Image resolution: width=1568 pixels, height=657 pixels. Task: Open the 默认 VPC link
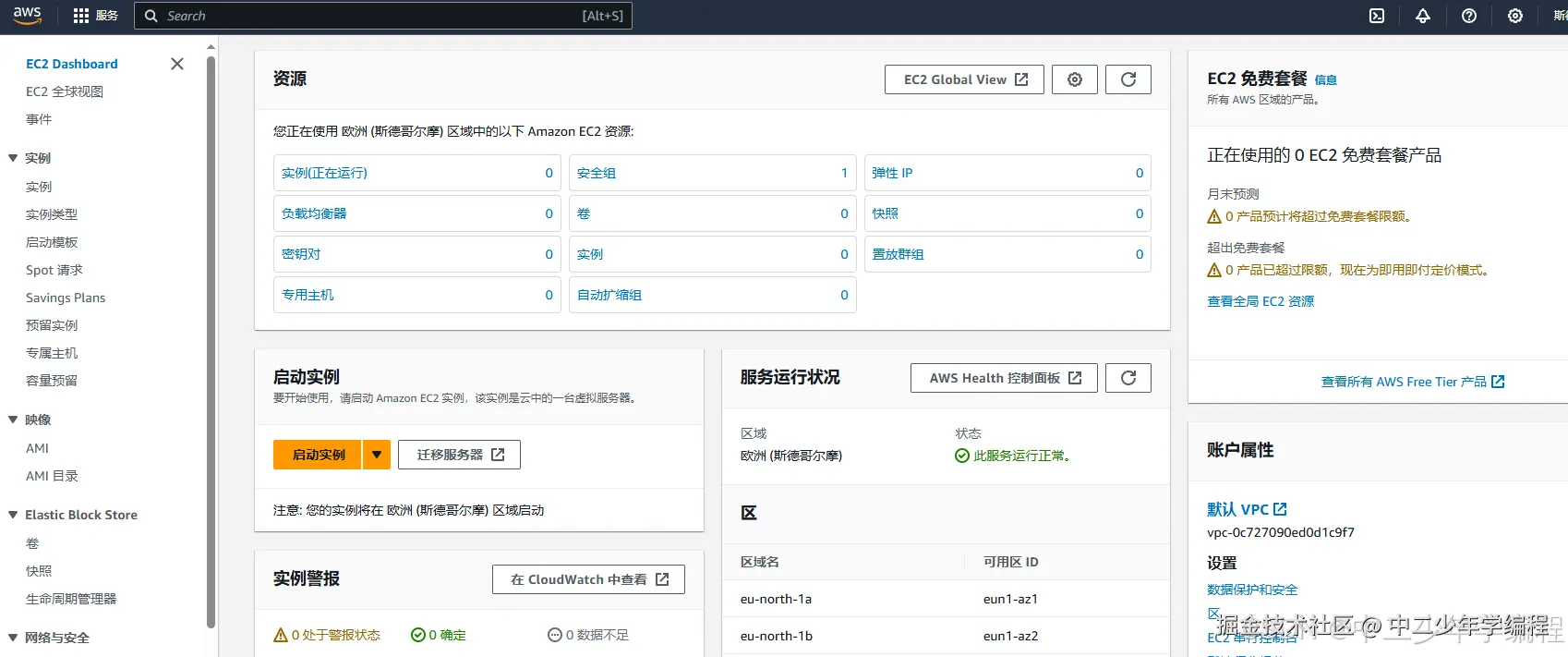coord(1247,509)
